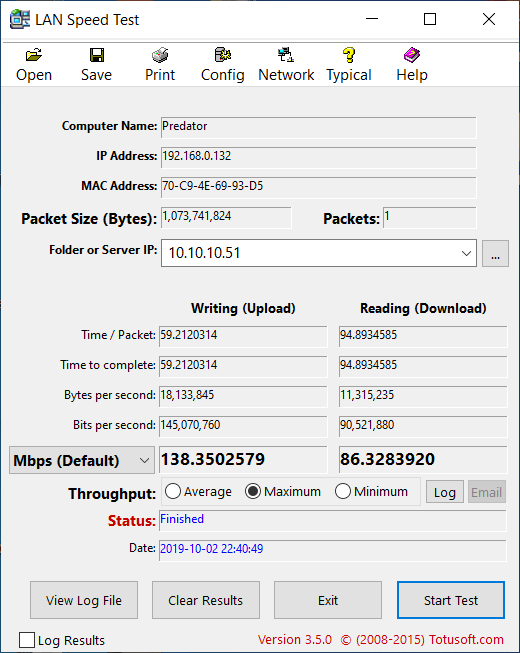
Task: Click the Totusoft.com link text
Action: click(x=466, y=639)
